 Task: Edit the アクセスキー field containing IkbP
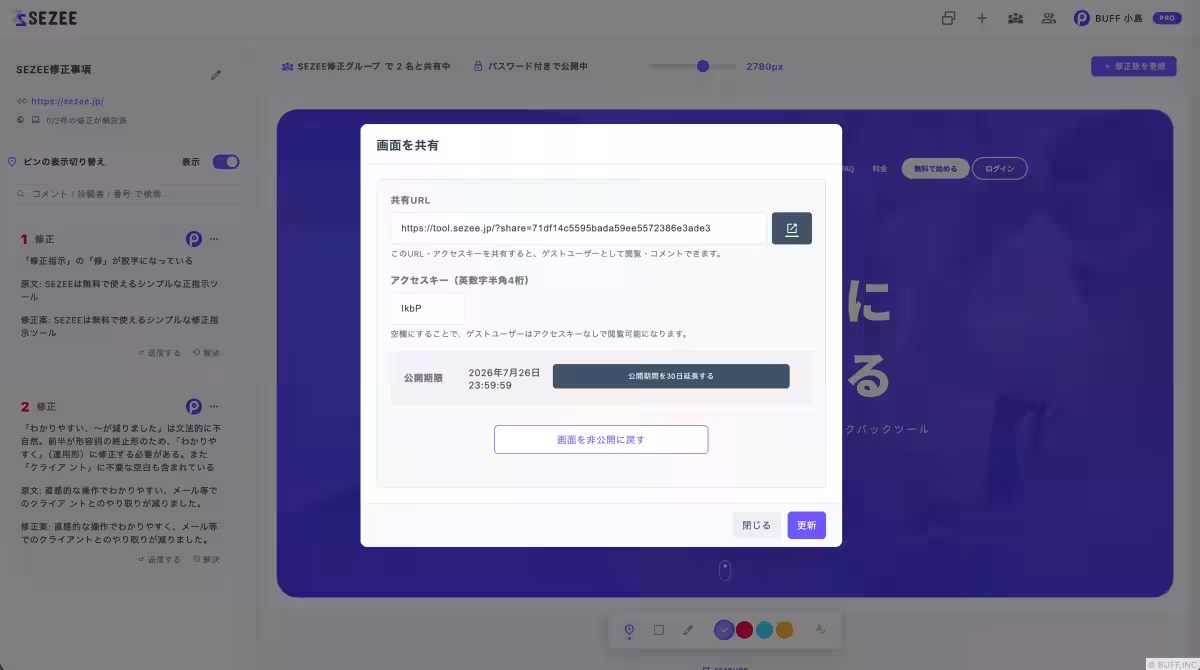[x=428, y=308]
